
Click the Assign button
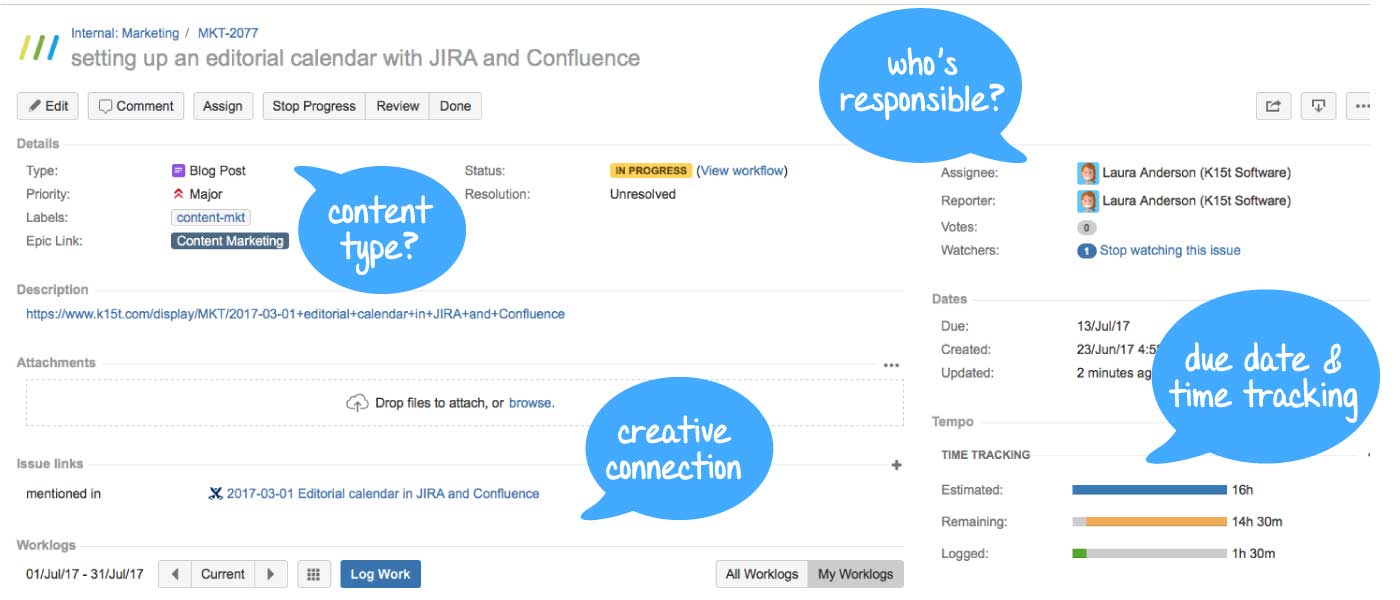[x=223, y=106]
